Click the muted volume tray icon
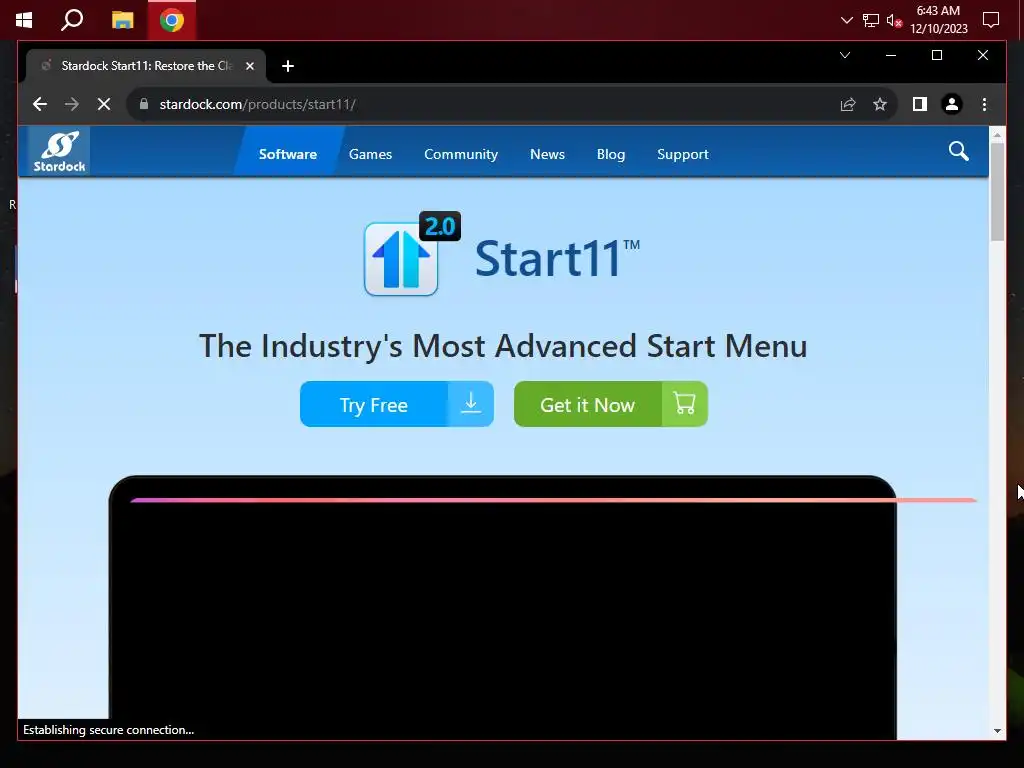The image size is (1024, 768). coord(894,20)
